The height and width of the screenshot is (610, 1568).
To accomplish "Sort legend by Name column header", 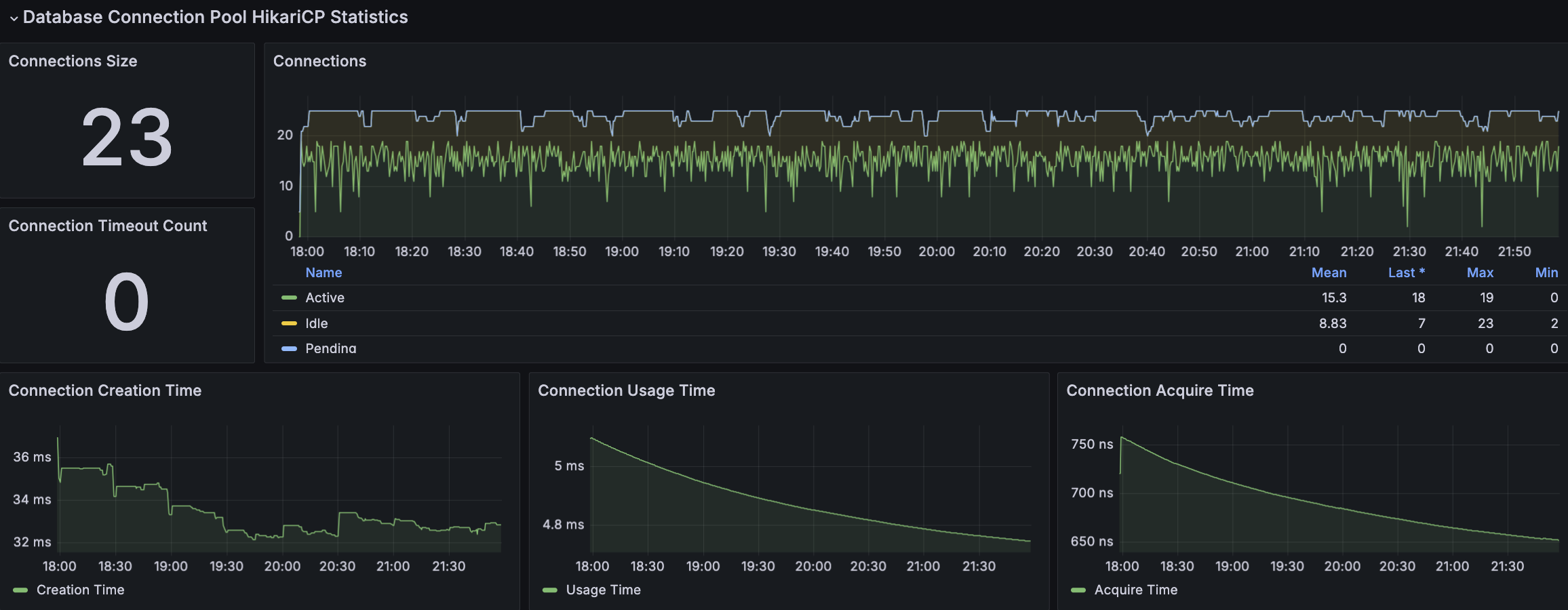I will 324,272.
